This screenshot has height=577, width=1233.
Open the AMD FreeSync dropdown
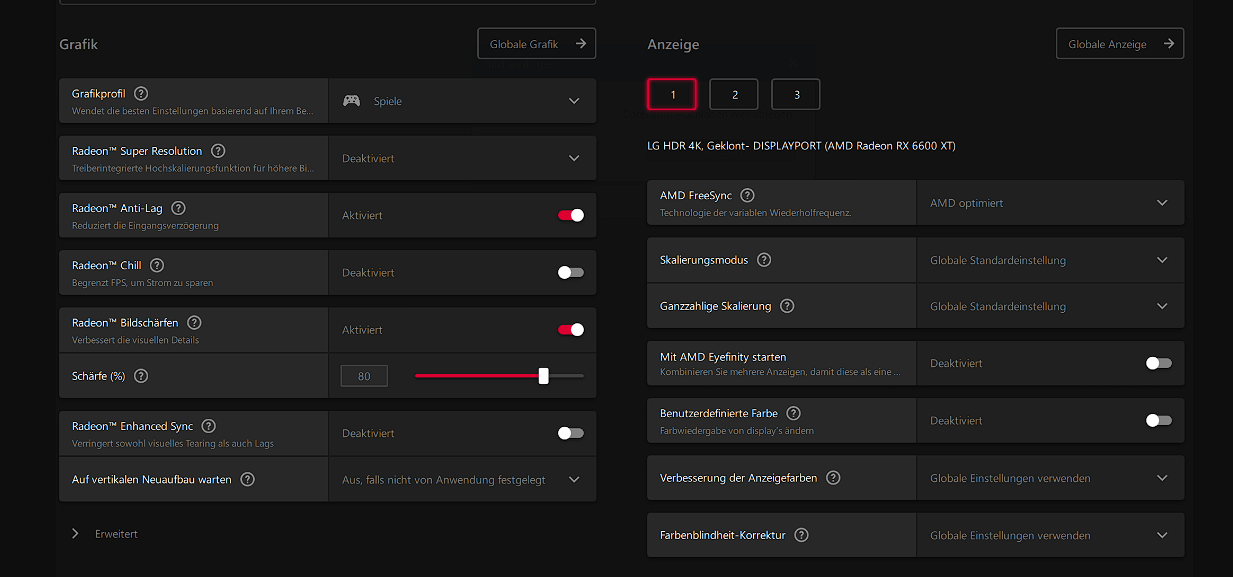1050,203
